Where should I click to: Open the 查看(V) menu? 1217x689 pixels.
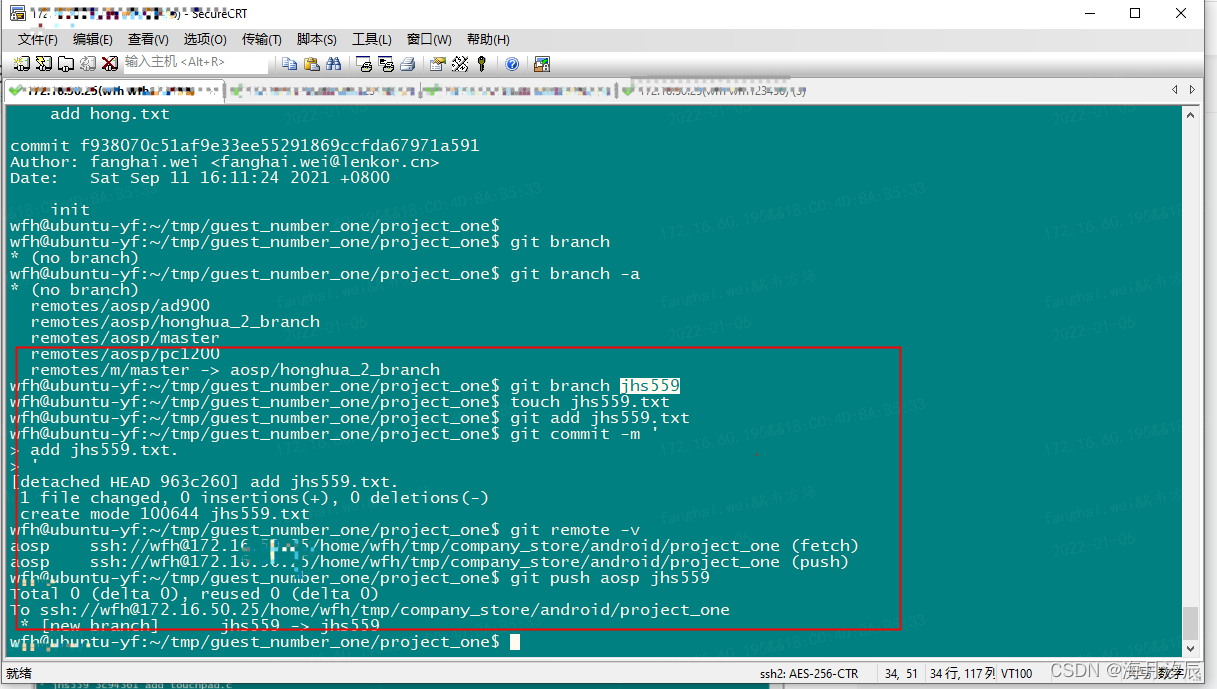point(148,39)
